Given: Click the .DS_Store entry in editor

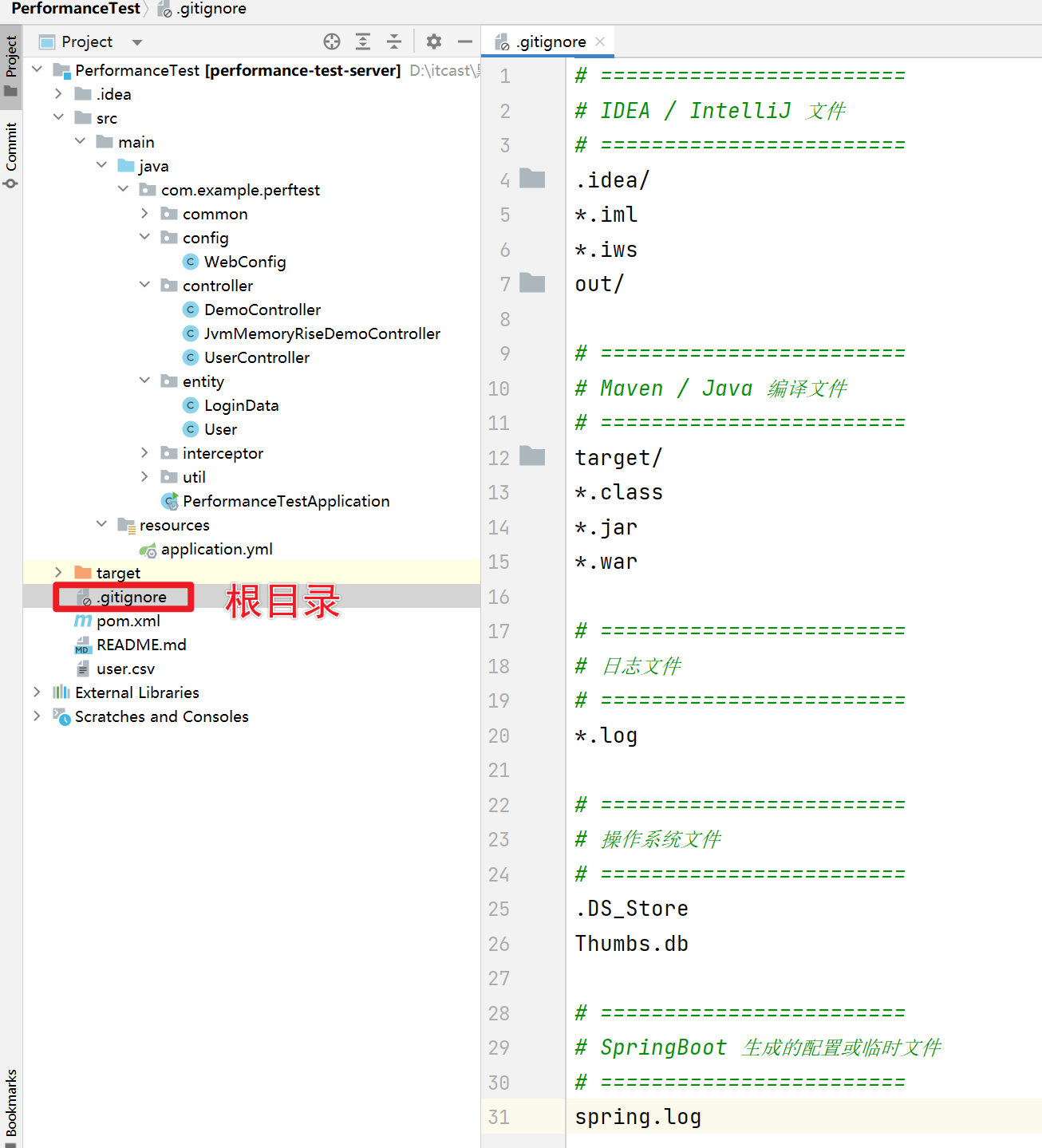Looking at the screenshot, I should (632, 909).
